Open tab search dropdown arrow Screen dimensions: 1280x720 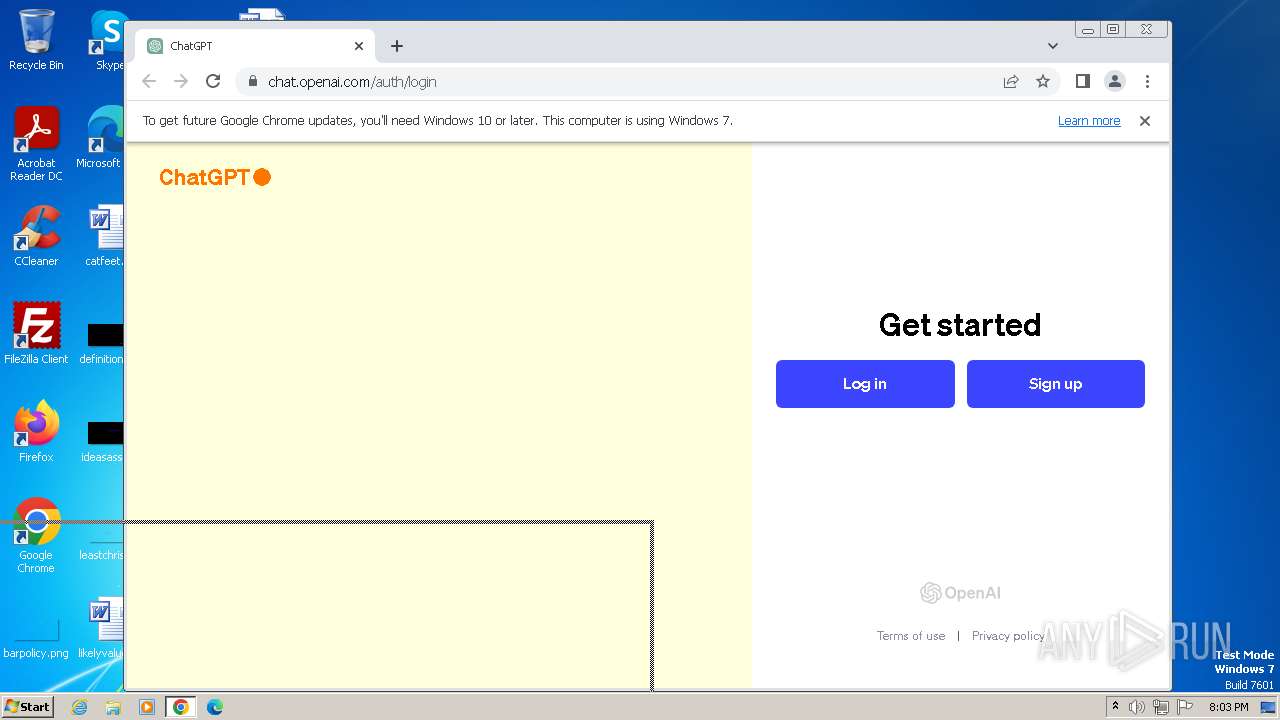coord(1053,46)
